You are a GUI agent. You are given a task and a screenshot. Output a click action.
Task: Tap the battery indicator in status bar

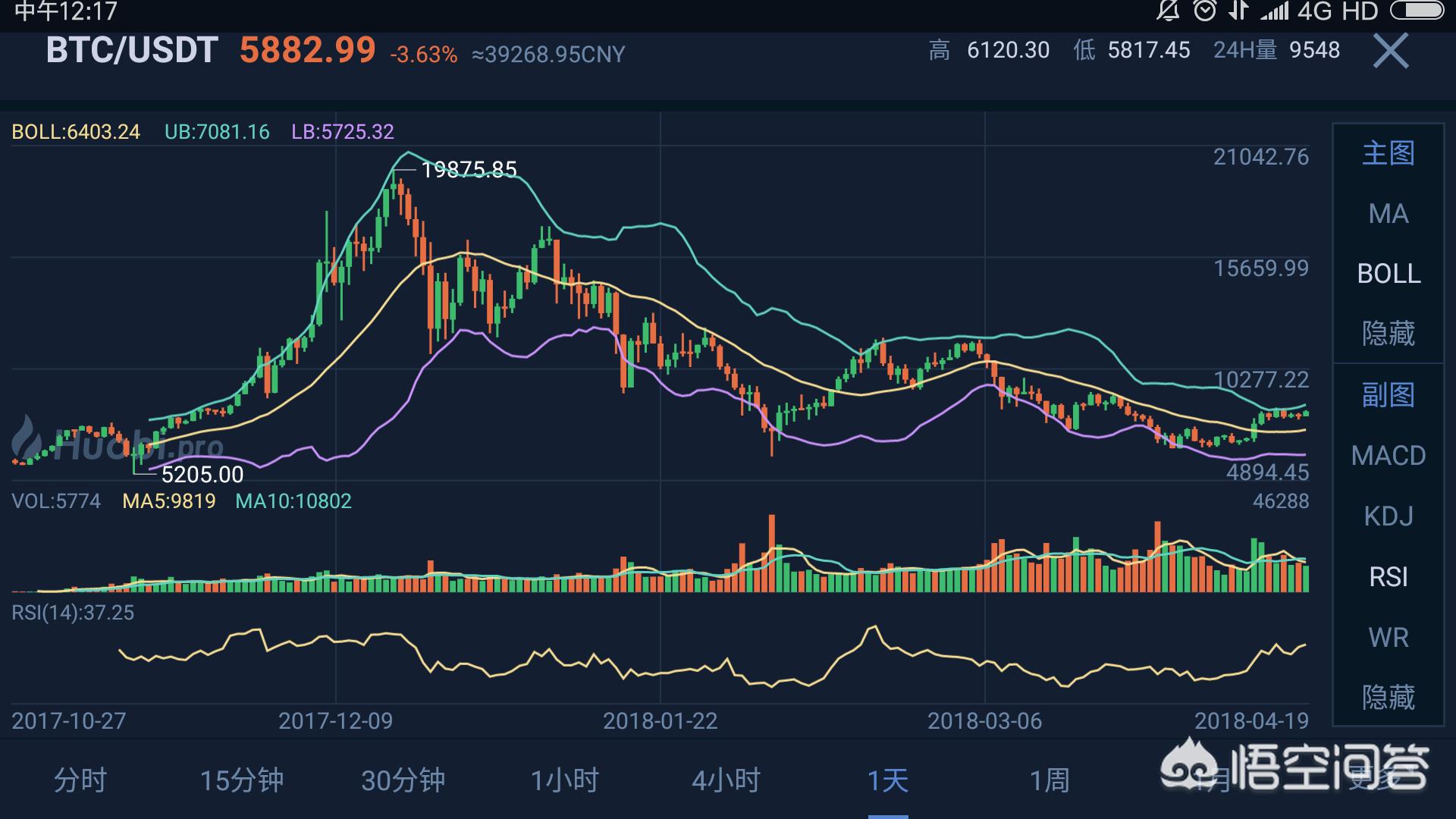(x=1417, y=11)
